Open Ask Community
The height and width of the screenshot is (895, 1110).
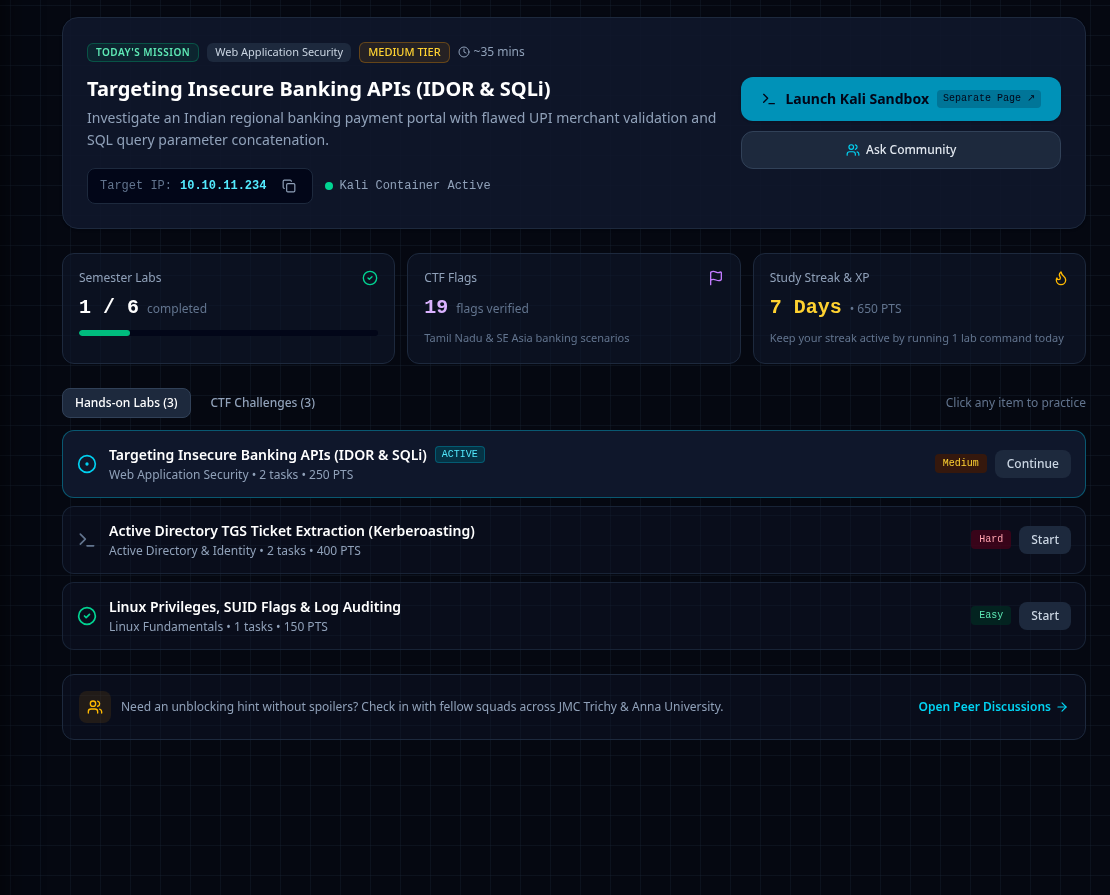pyautogui.click(x=900, y=150)
